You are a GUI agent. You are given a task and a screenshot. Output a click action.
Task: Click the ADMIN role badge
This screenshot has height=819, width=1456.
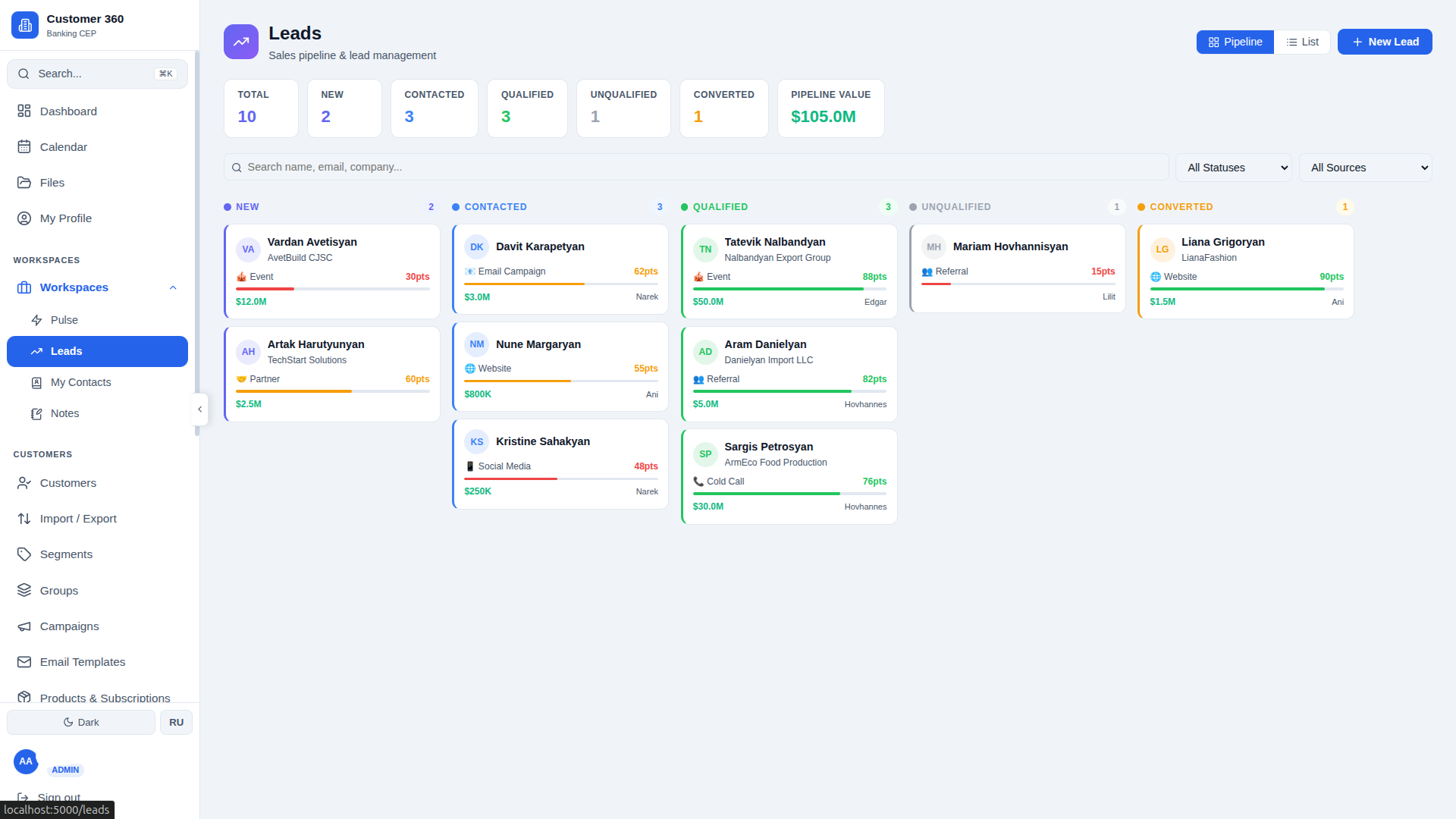pyautogui.click(x=65, y=770)
